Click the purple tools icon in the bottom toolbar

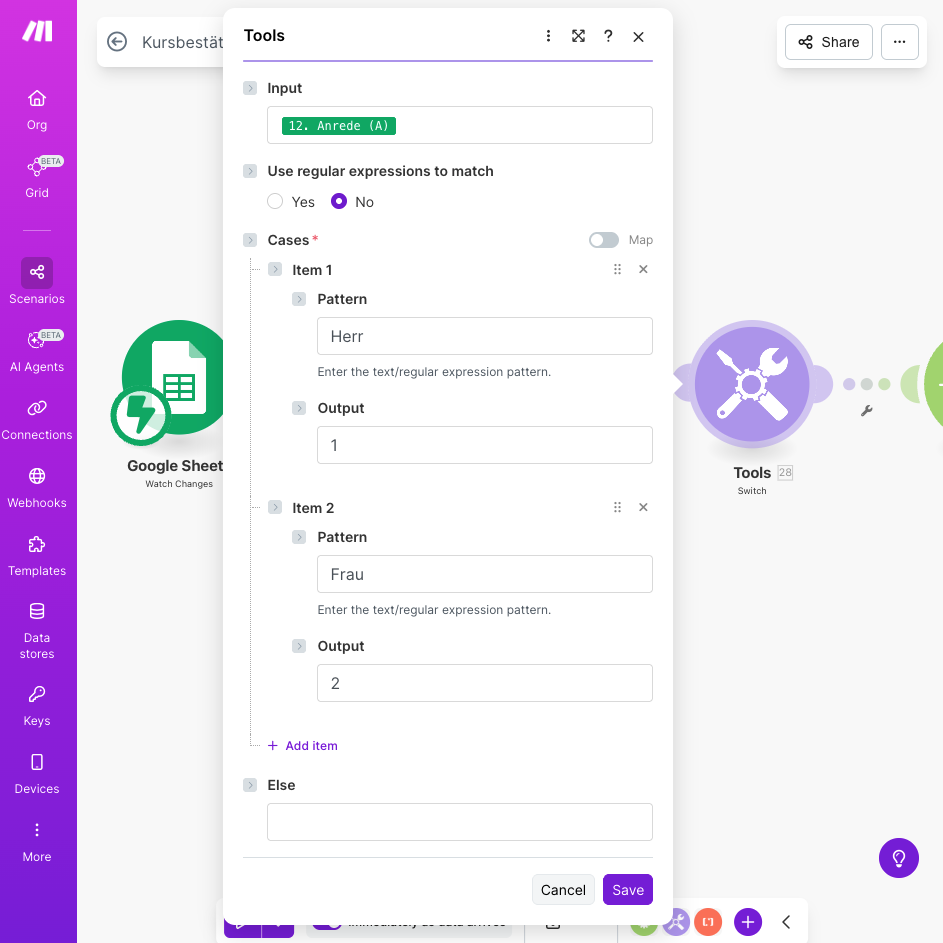click(676, 921)
